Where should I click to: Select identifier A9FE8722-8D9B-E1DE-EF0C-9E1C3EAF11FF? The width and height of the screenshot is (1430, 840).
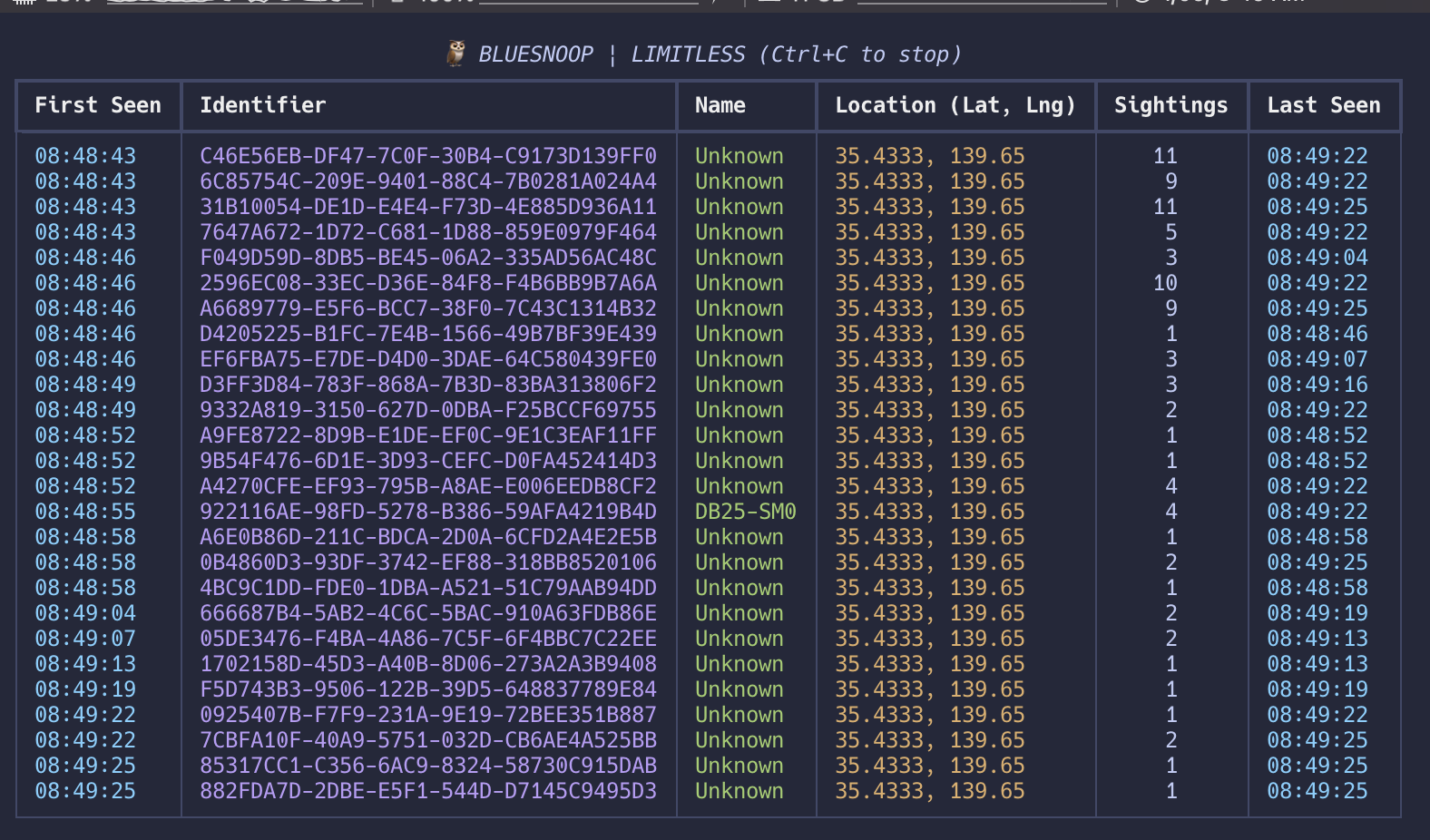pos(428,435)
